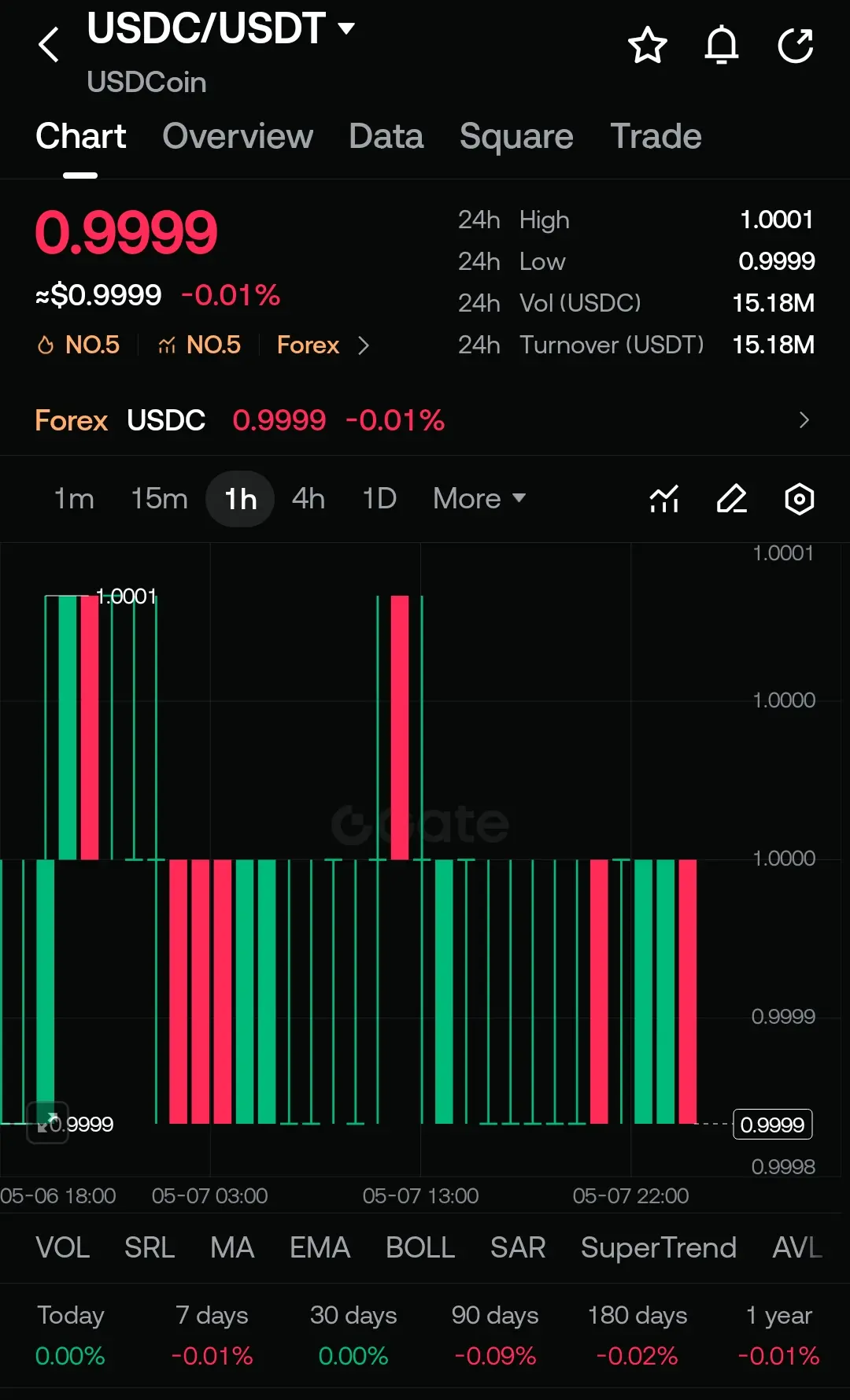Screen dimensions: 850x1400
Task: Switch to the Data tab
Action: (x=386, y=137)
